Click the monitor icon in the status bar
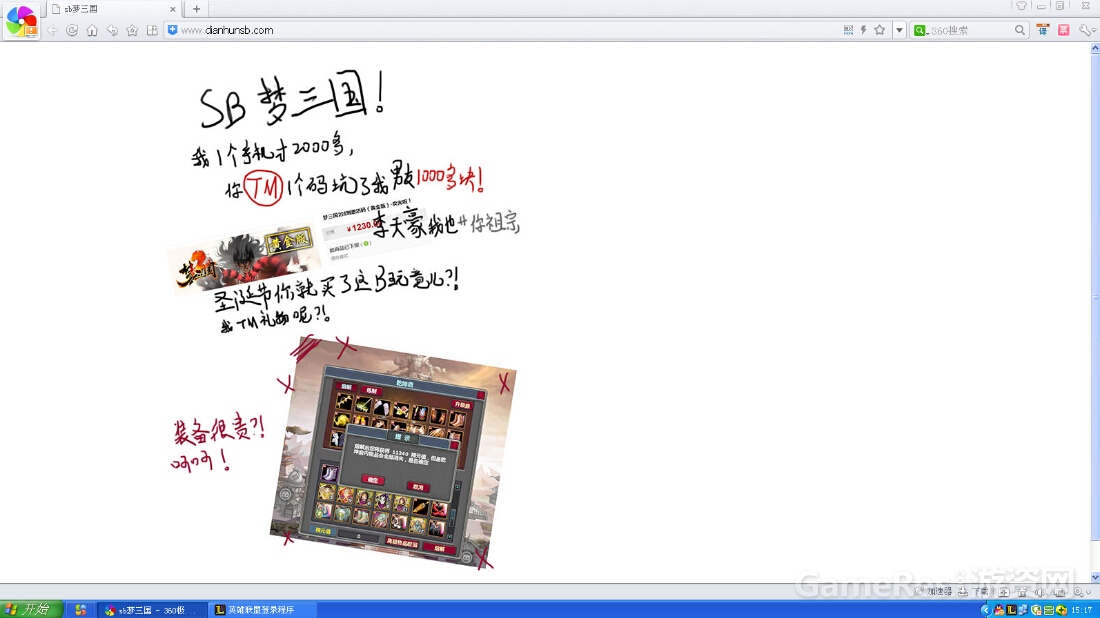Viewport: 1100px width, 618px height. tap(1059, 592)
